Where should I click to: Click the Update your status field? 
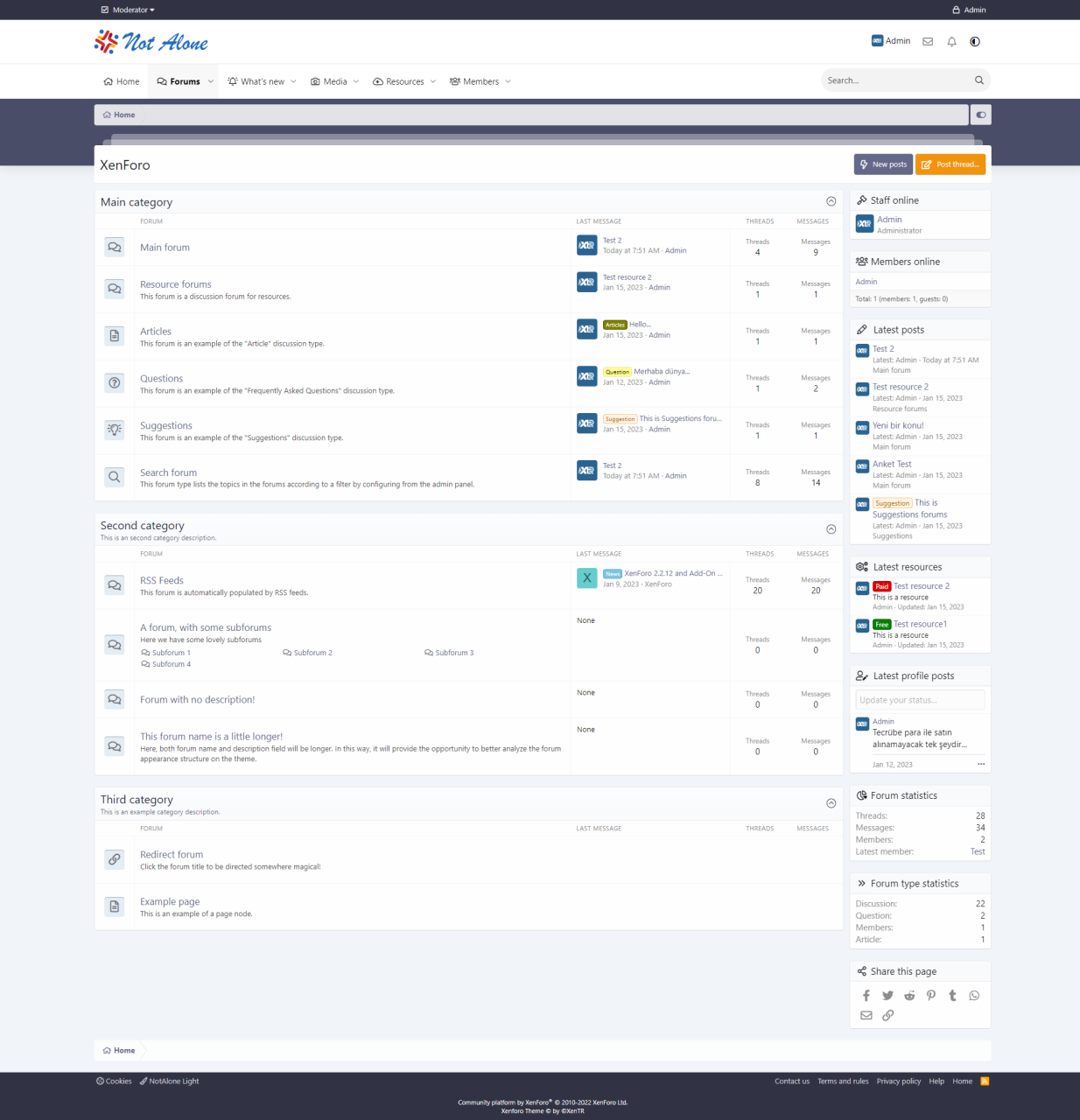(x=920, y=700)
